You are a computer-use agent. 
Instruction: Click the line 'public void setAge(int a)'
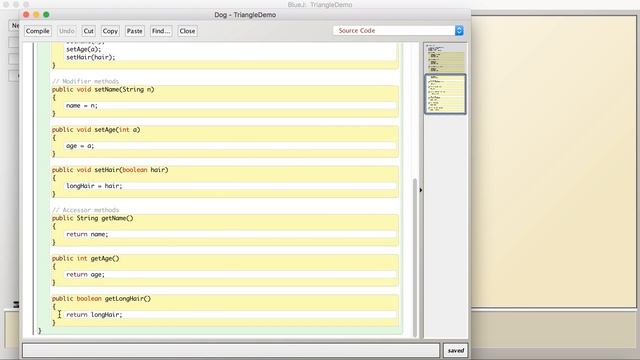(96, 129)
